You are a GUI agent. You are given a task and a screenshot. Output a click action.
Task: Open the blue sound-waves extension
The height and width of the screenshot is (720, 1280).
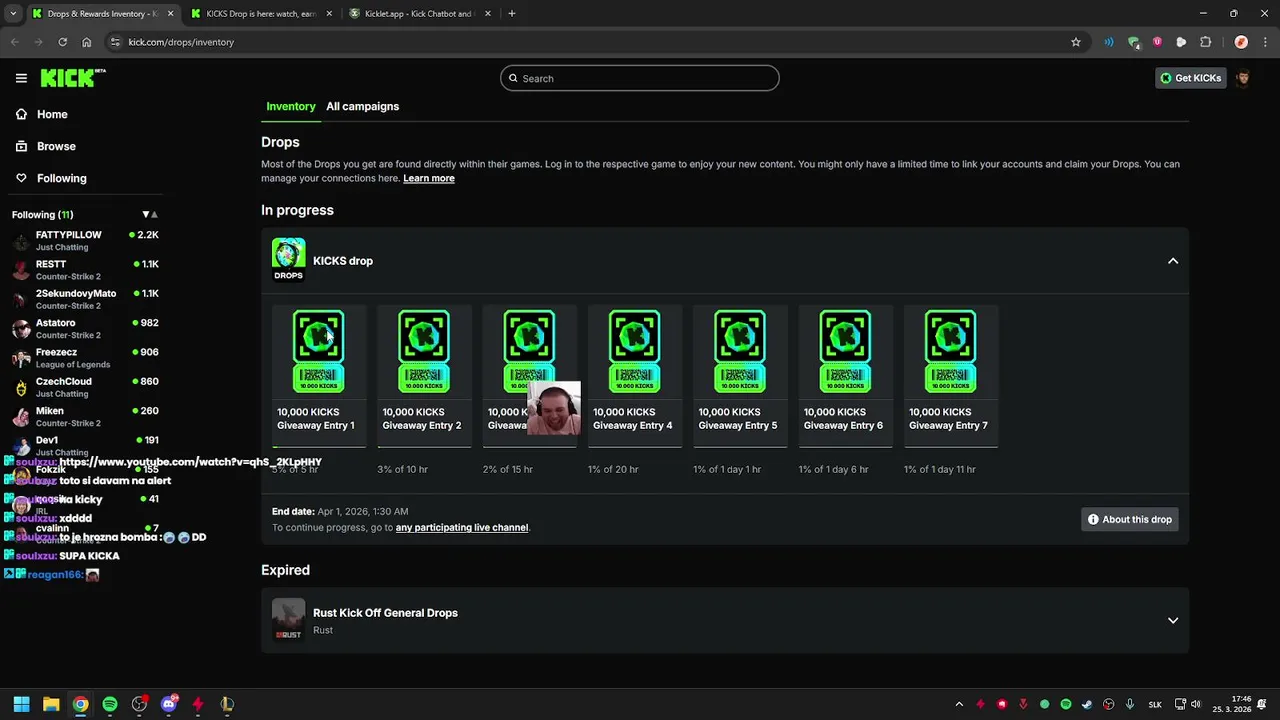tap(1109, 42)
